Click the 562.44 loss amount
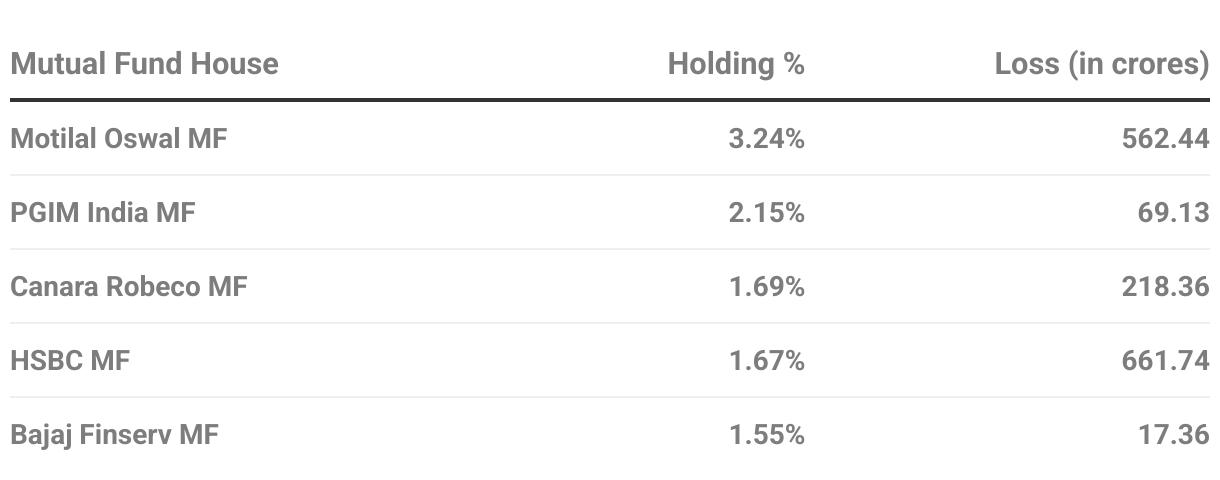The image size is (1220, 480). click(1166, 138)
